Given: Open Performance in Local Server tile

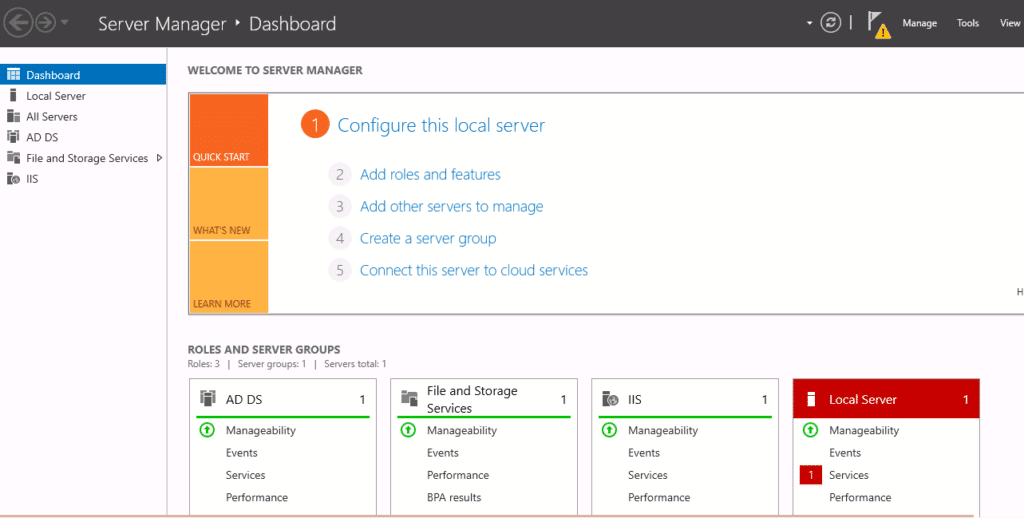Looking at the screenshot, I should (860, 497).
